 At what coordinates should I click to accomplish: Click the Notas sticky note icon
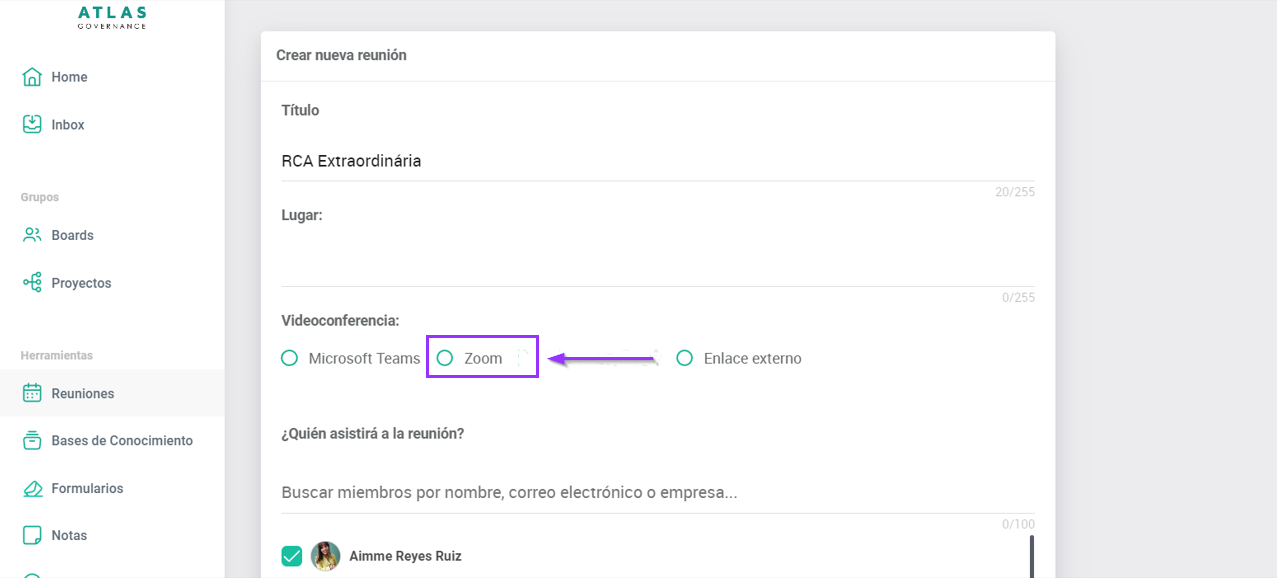tap(32, 536)
